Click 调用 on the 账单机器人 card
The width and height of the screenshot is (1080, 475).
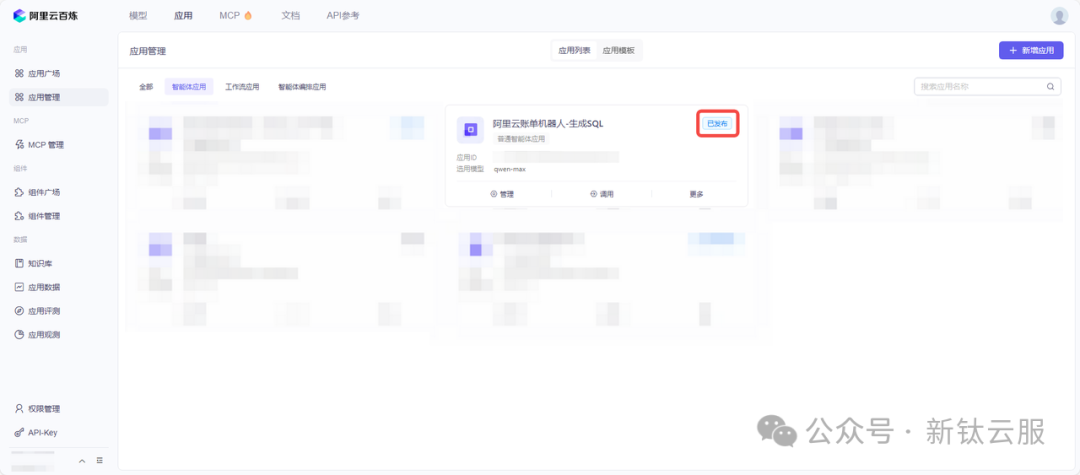point(602,194)
